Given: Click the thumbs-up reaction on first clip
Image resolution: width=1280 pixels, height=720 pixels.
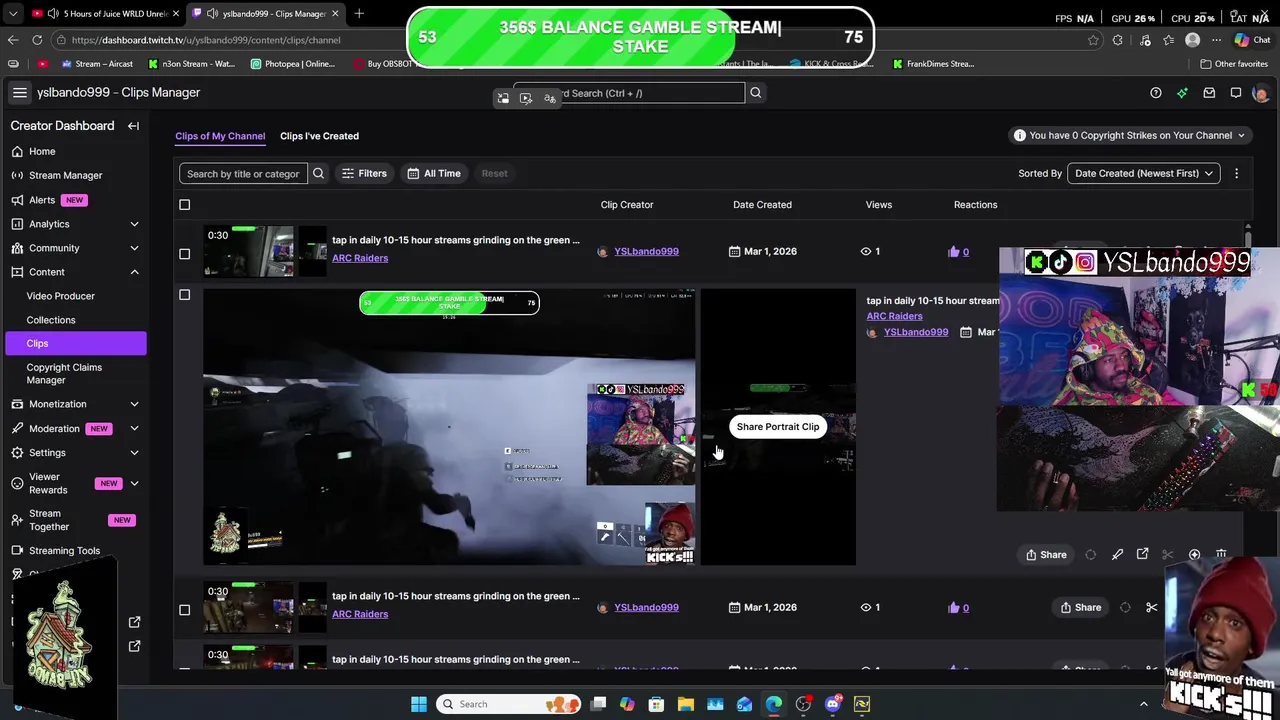Looking at the screenshot, I should point(953,252).
